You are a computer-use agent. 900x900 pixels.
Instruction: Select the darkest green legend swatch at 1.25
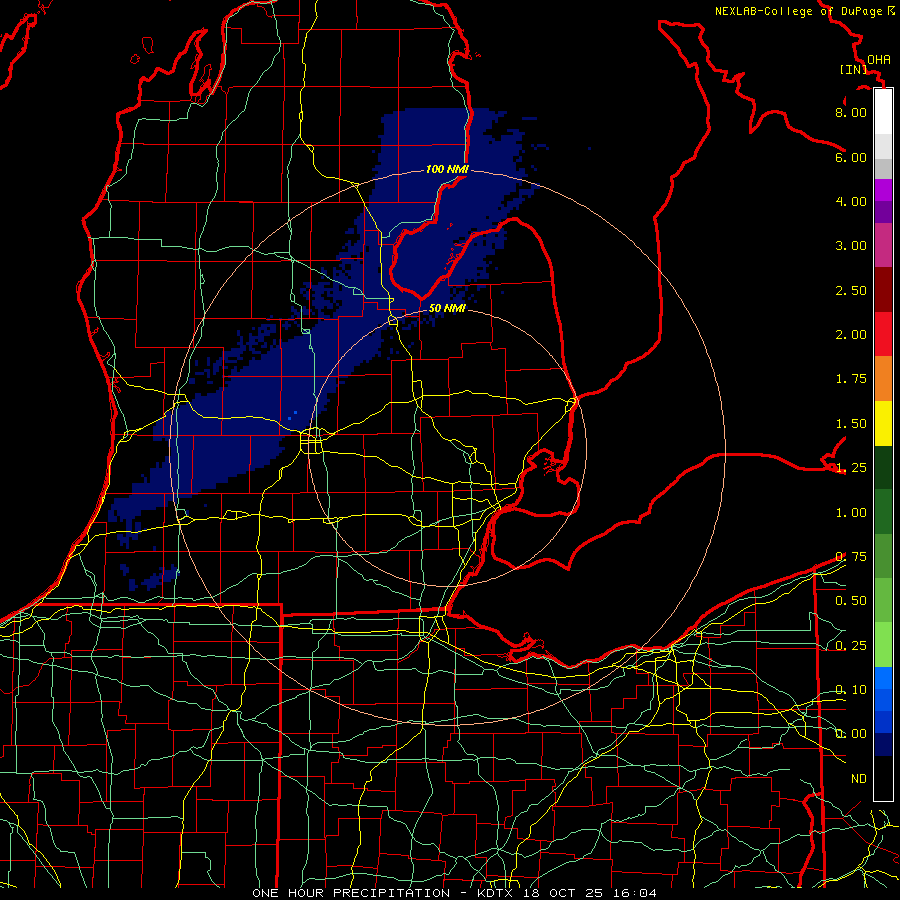click(x=883, y=468)
